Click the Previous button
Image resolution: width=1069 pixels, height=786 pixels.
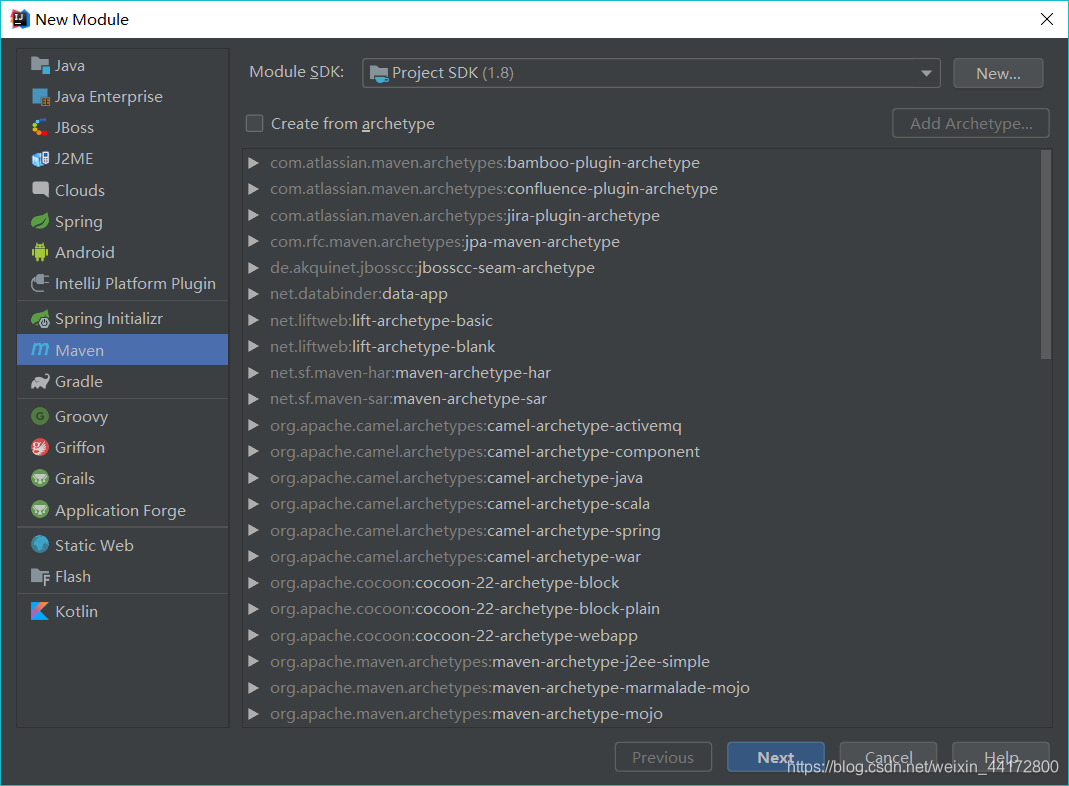pos(663,757)
